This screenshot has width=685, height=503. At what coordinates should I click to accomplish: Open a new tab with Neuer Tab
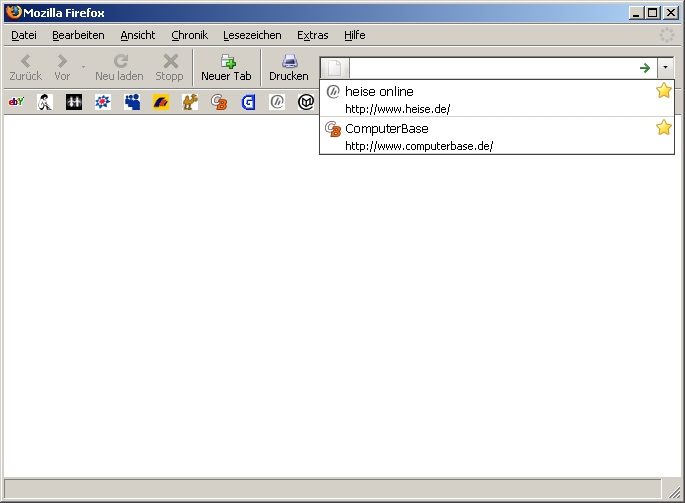[226, 67]
